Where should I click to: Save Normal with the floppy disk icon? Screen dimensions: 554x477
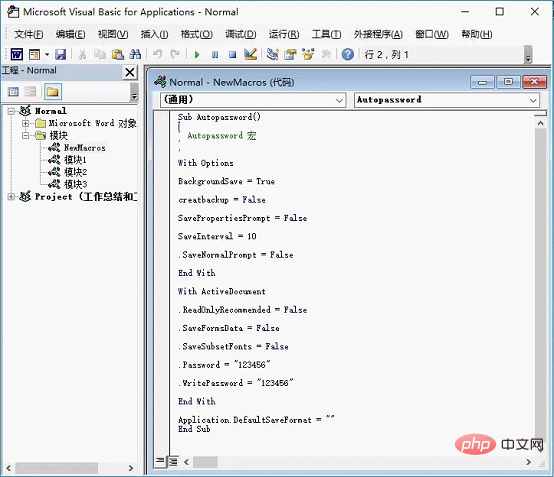(x=60, y=54)
